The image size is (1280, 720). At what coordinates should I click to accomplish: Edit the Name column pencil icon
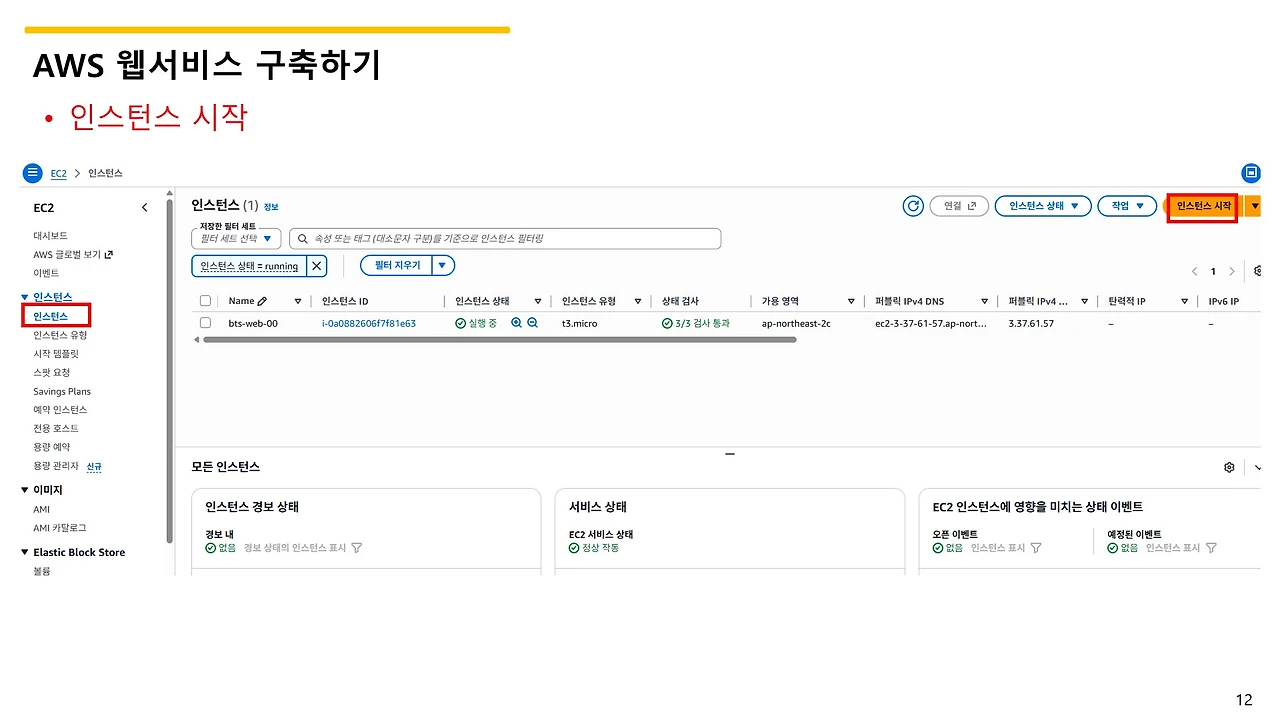coord(262,301)
